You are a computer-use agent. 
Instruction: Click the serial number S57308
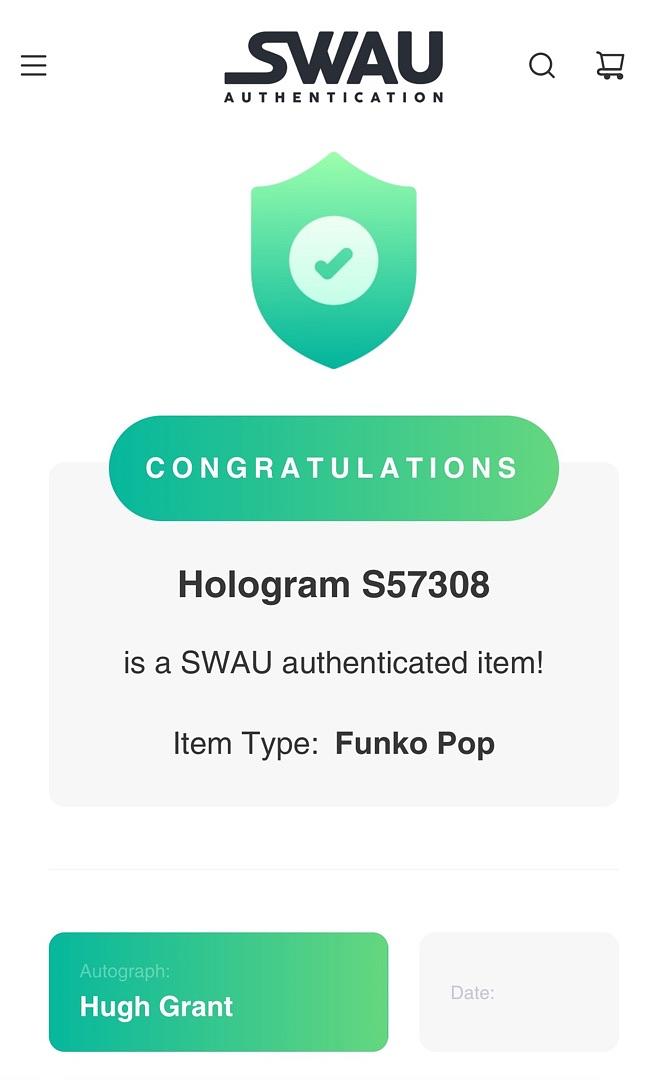point(426,585)
